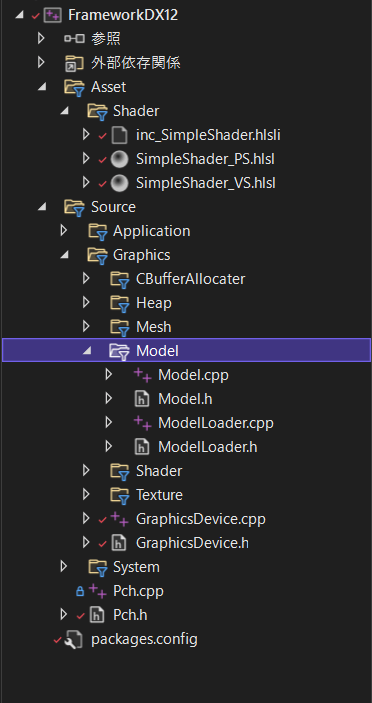The width and height of the screenshot is (372, 703).
Task: Select the ModelLoader.cpp file name
Action: [216, 423]
